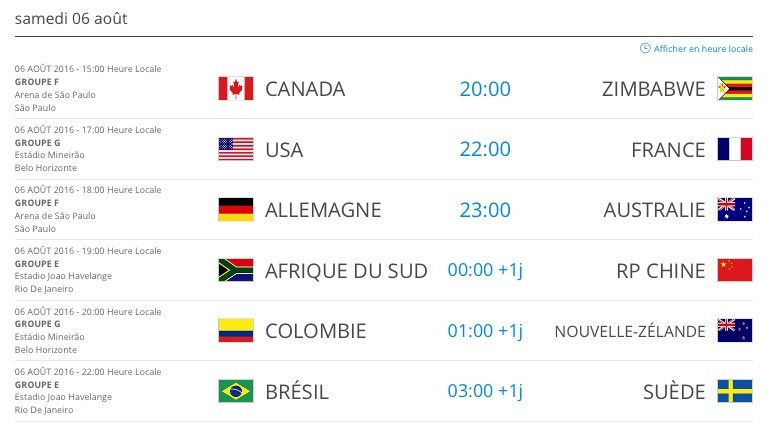768x427 pixels.
Task: Click the Canada flag icon
Action: click(235, 89)
